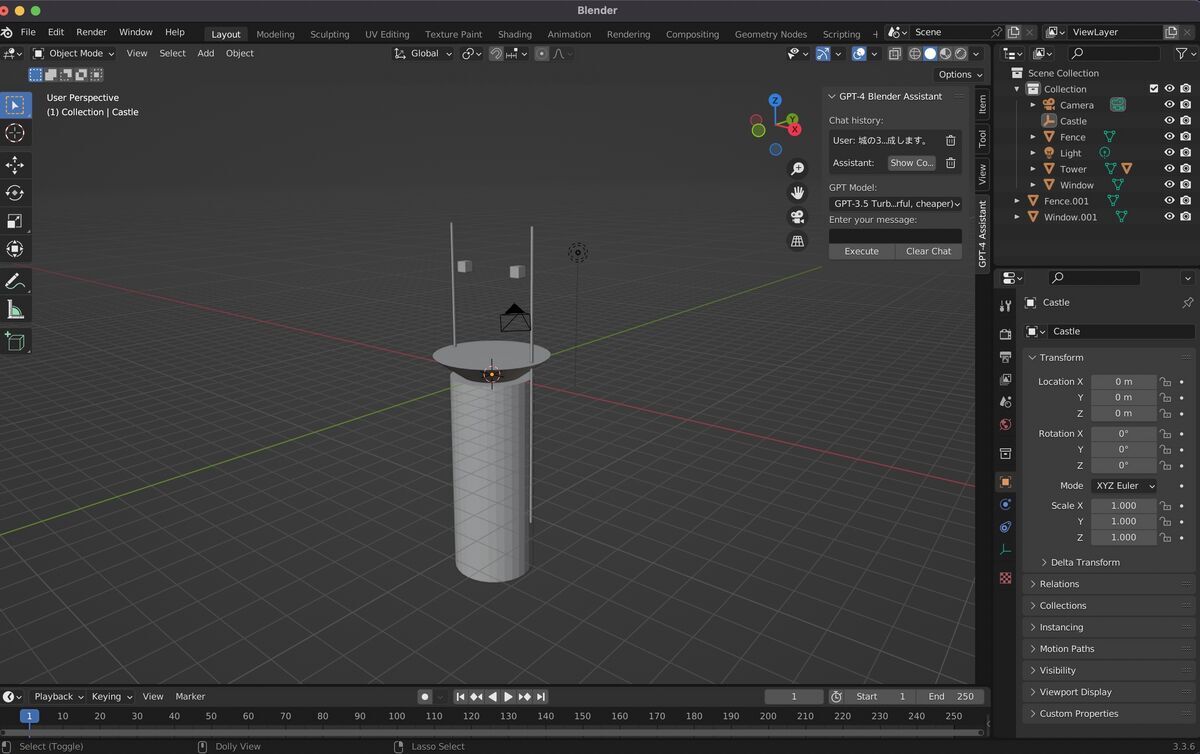The width and height of the screenshot is (1200, 754).
Task: Uncheck the Collection checkbox in the outliner
Action: pos(1153,88)
